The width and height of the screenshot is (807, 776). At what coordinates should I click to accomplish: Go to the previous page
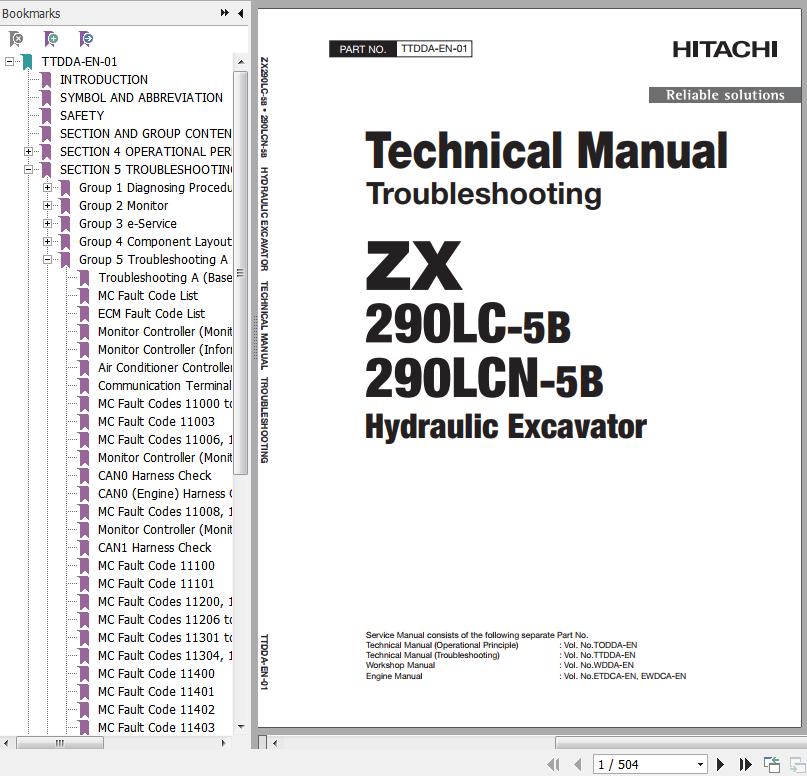(577, 764)
